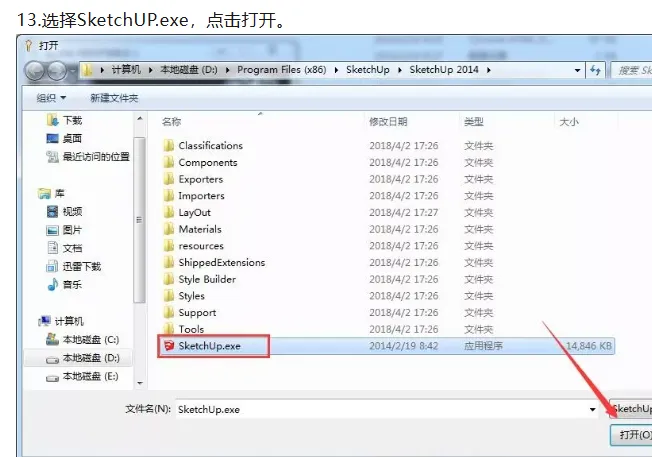Expand arrow after SketchUp 2014 breadcrumb

[x=489, y=70]
